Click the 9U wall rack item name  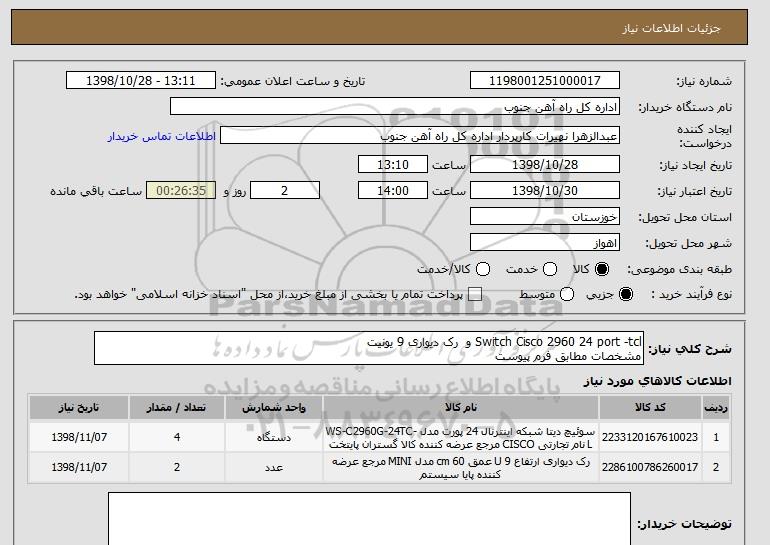(x=461, y=468)
